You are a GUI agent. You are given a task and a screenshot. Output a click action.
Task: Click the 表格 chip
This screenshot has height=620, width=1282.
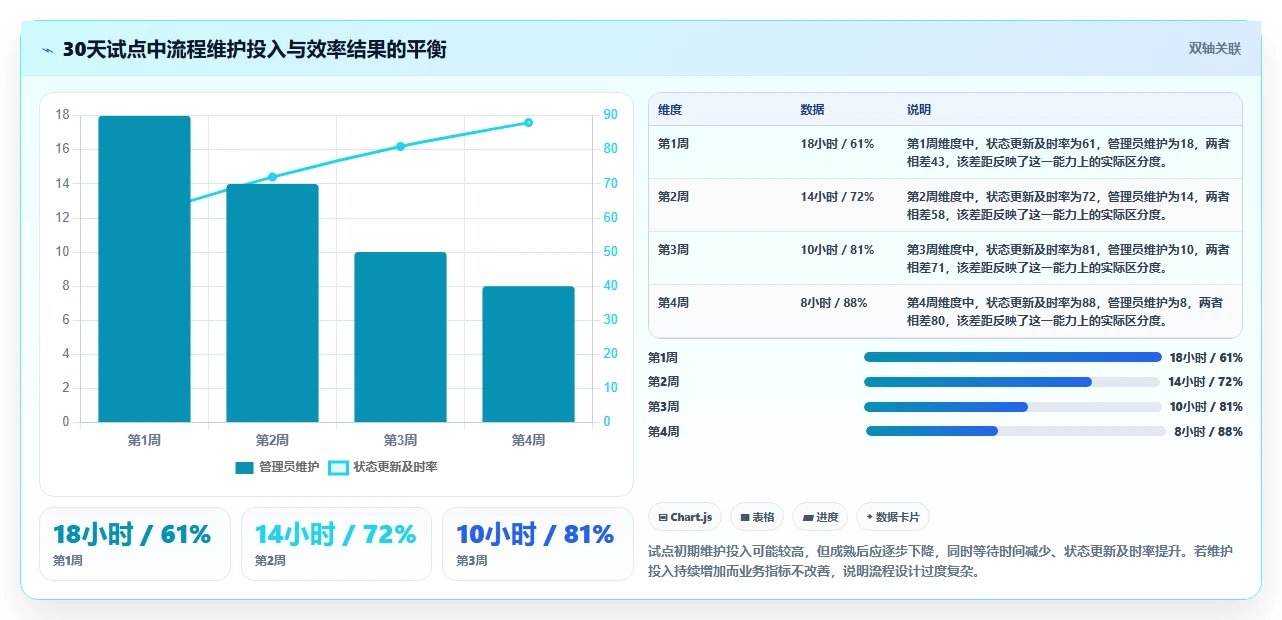pos(758,517)
